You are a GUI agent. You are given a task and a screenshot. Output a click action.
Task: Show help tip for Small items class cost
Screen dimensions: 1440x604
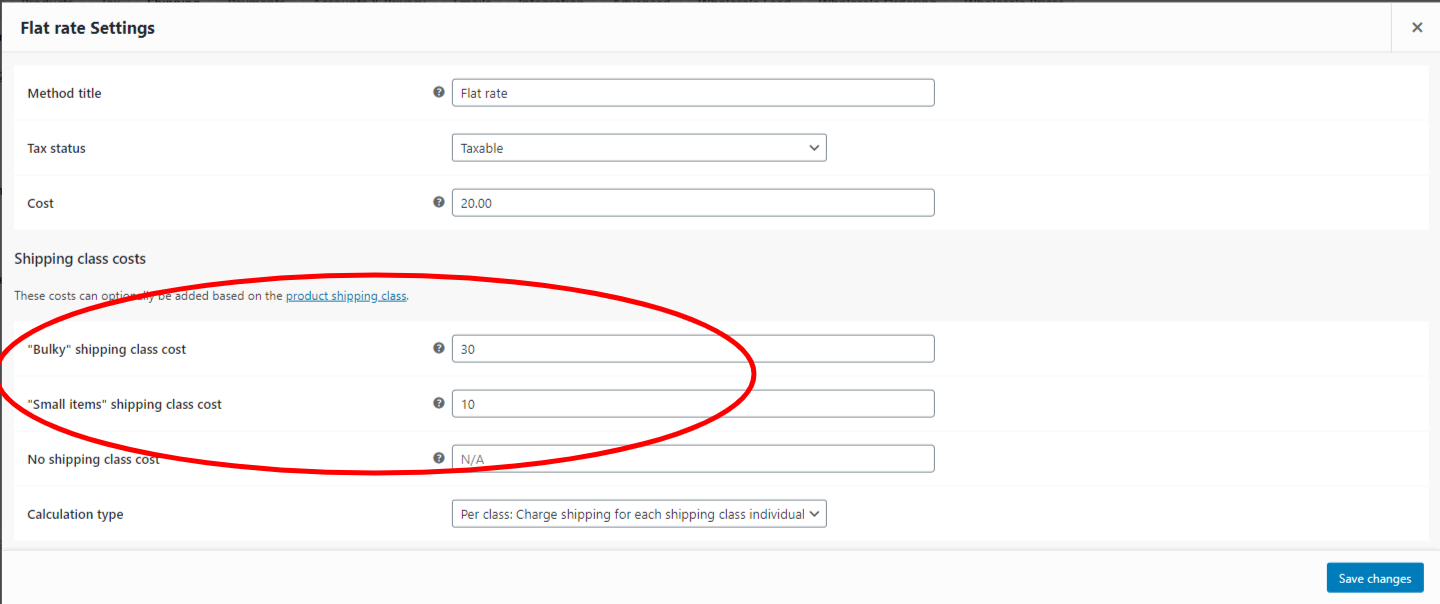pos(438,403)
